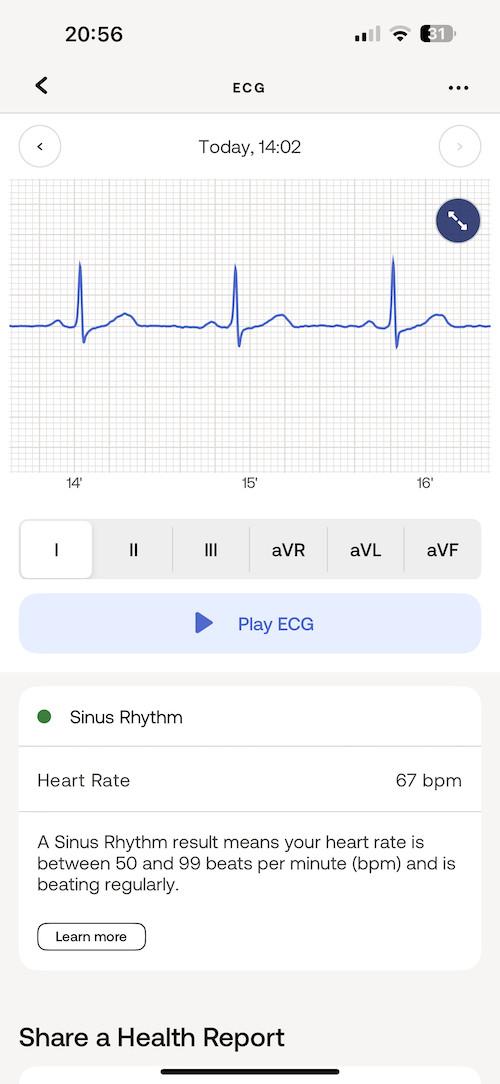The width and height of the screenshot is (500, 1084).
Task: Show the aVF lead
Action: [443, 550]
